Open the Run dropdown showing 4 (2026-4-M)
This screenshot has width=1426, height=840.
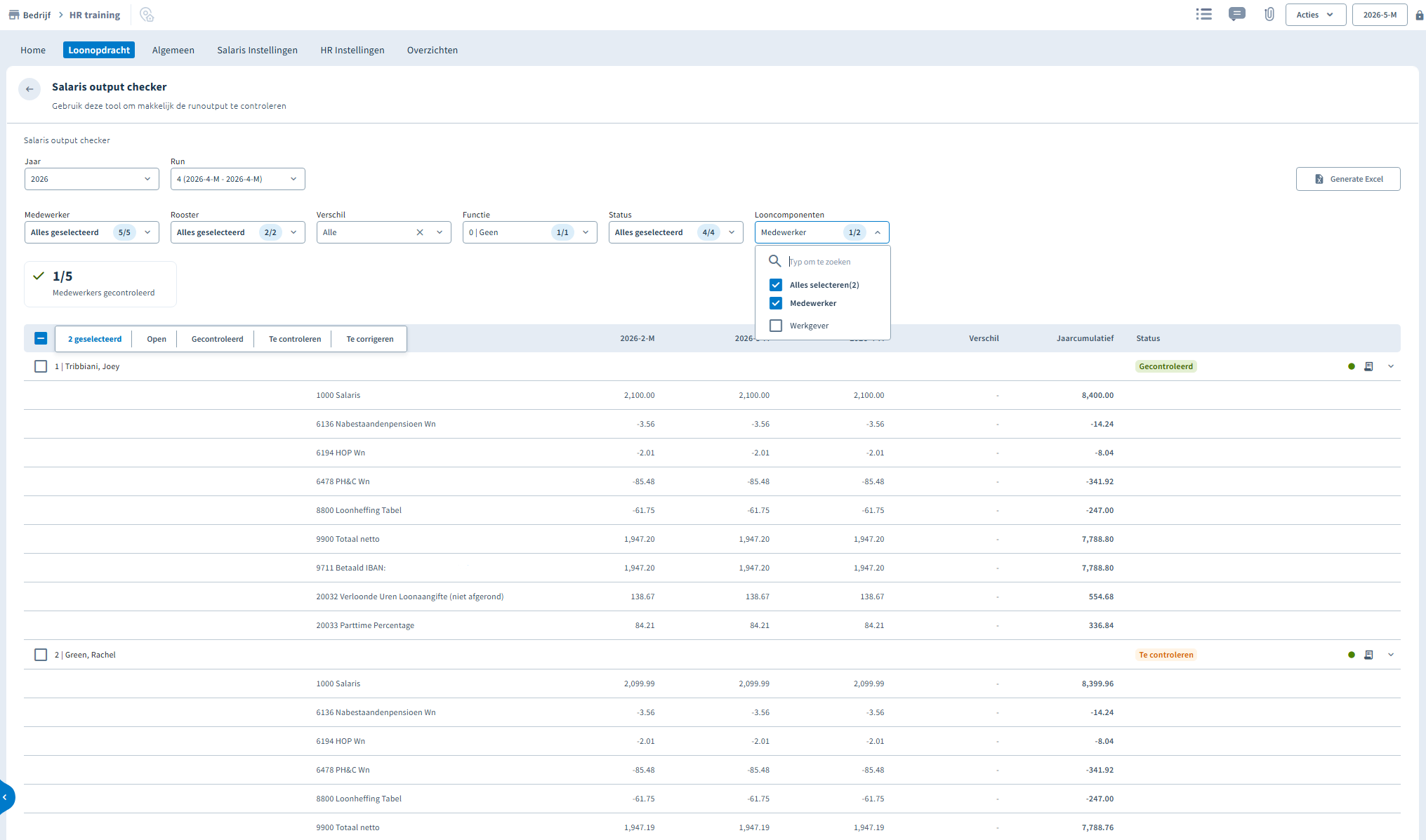[238, 179]
